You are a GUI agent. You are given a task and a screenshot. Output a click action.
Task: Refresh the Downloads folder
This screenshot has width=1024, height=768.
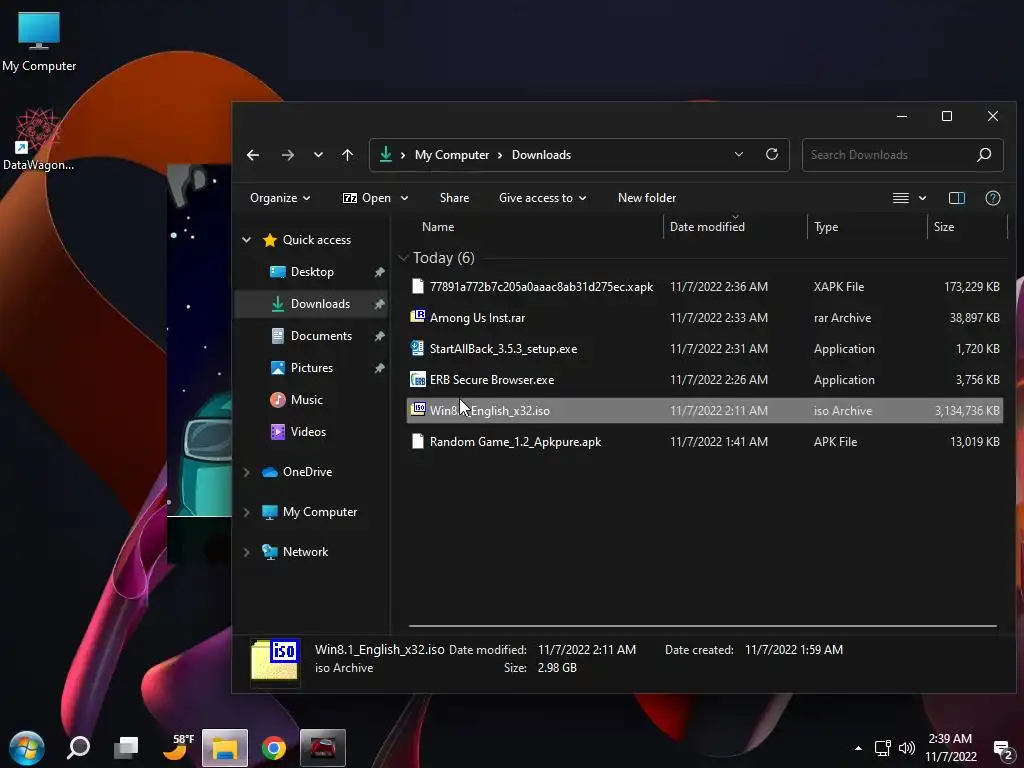(x=772, y=155)
